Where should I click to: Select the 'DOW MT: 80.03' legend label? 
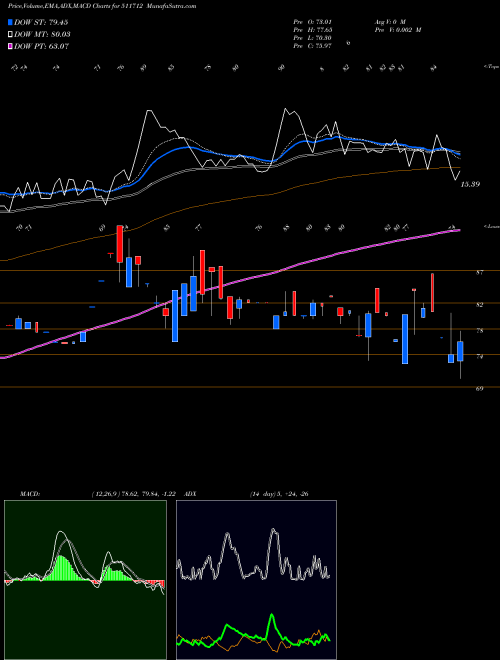pyautogui.click(x=43, y=34)
